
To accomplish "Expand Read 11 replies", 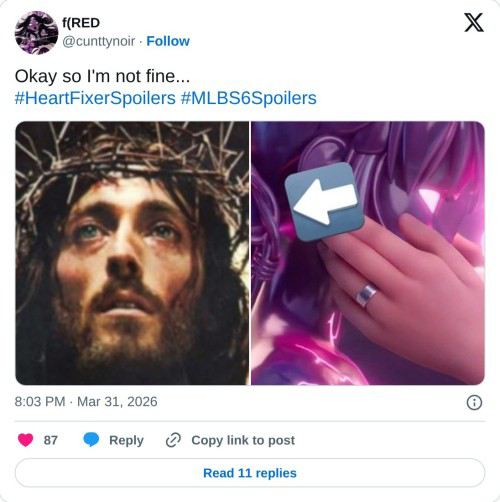I will pyautogui.click(x=250, y=473).
